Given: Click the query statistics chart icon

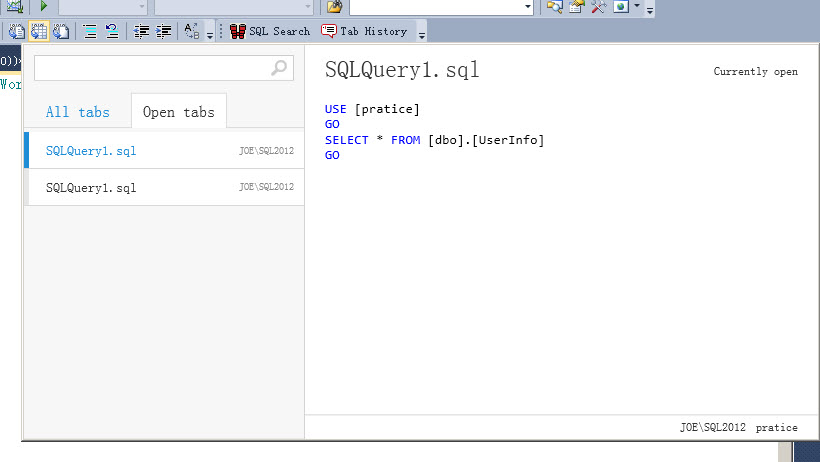Looking at the screenshot, I should [x=15, y=6].
